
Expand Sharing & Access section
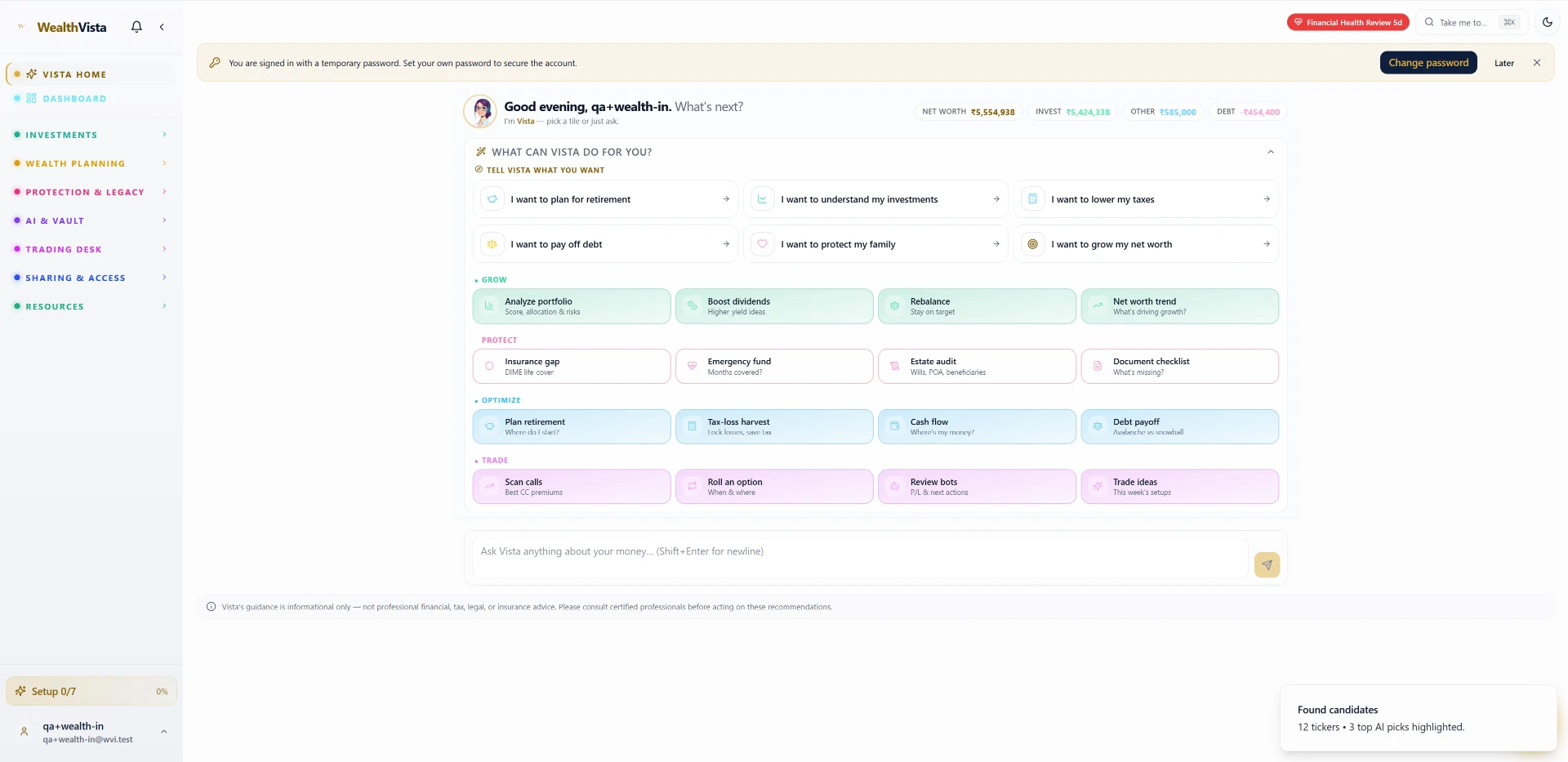point(90,278)
